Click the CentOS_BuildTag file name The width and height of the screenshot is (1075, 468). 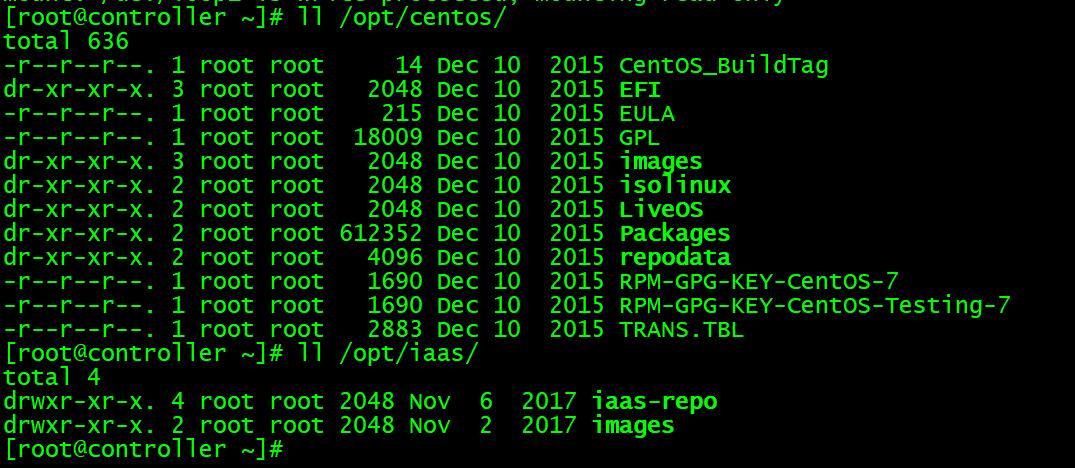(x=723, y=66)
